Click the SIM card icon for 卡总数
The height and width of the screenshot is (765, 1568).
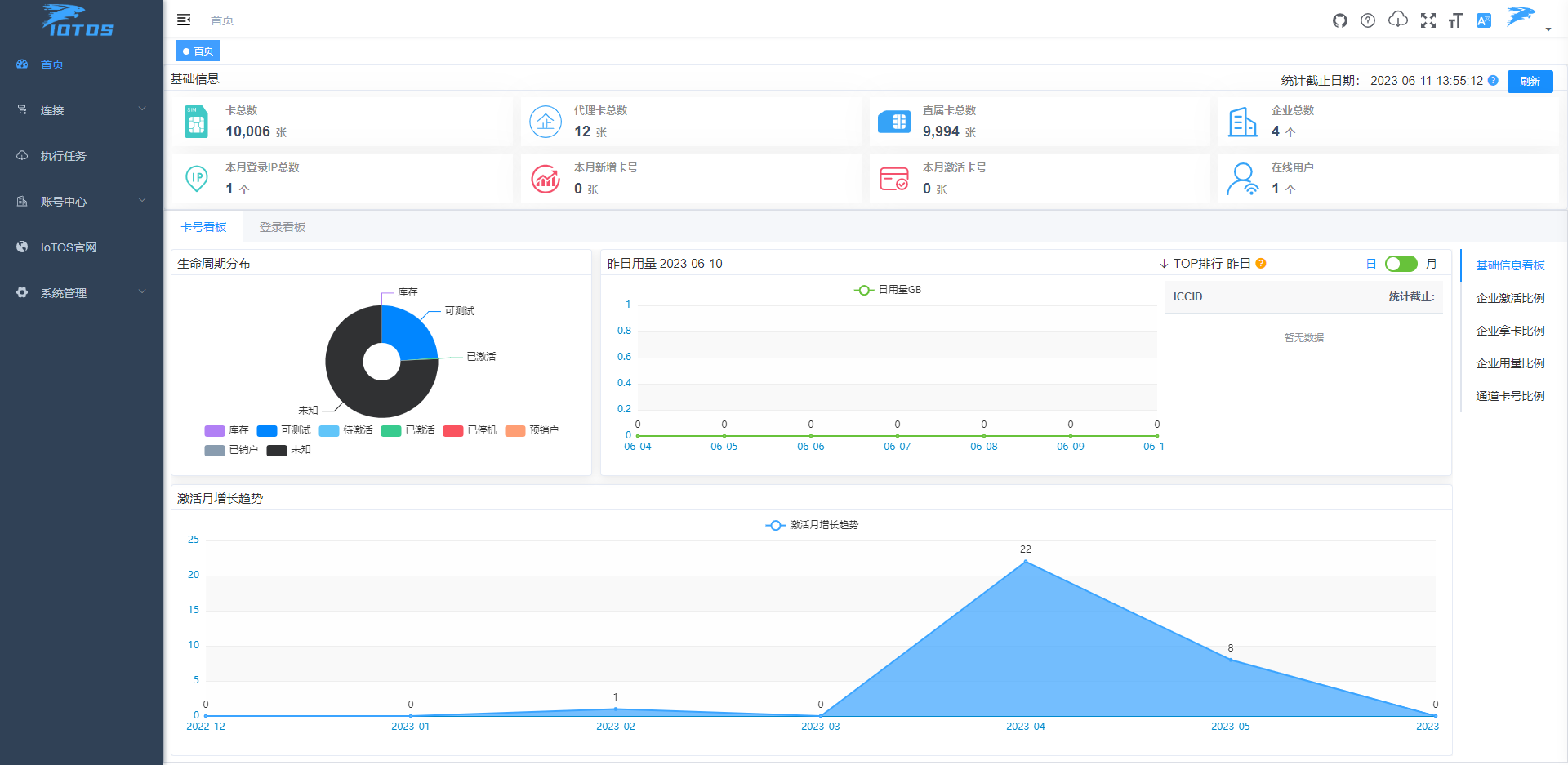[196, 122]
